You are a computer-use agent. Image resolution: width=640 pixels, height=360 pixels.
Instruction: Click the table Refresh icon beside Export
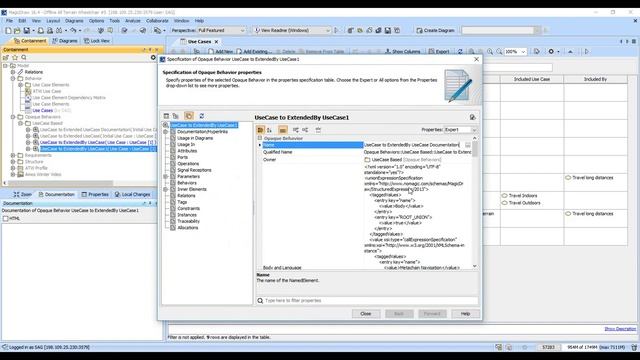460,52
